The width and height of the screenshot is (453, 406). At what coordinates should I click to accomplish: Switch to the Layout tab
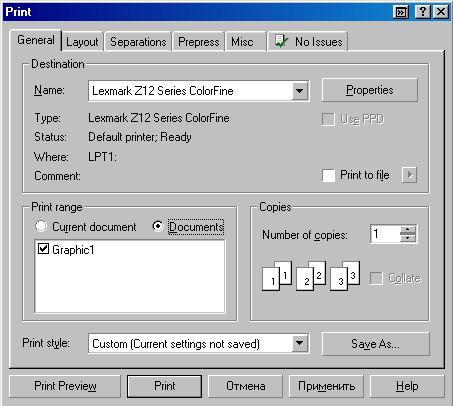click(82, 42)
